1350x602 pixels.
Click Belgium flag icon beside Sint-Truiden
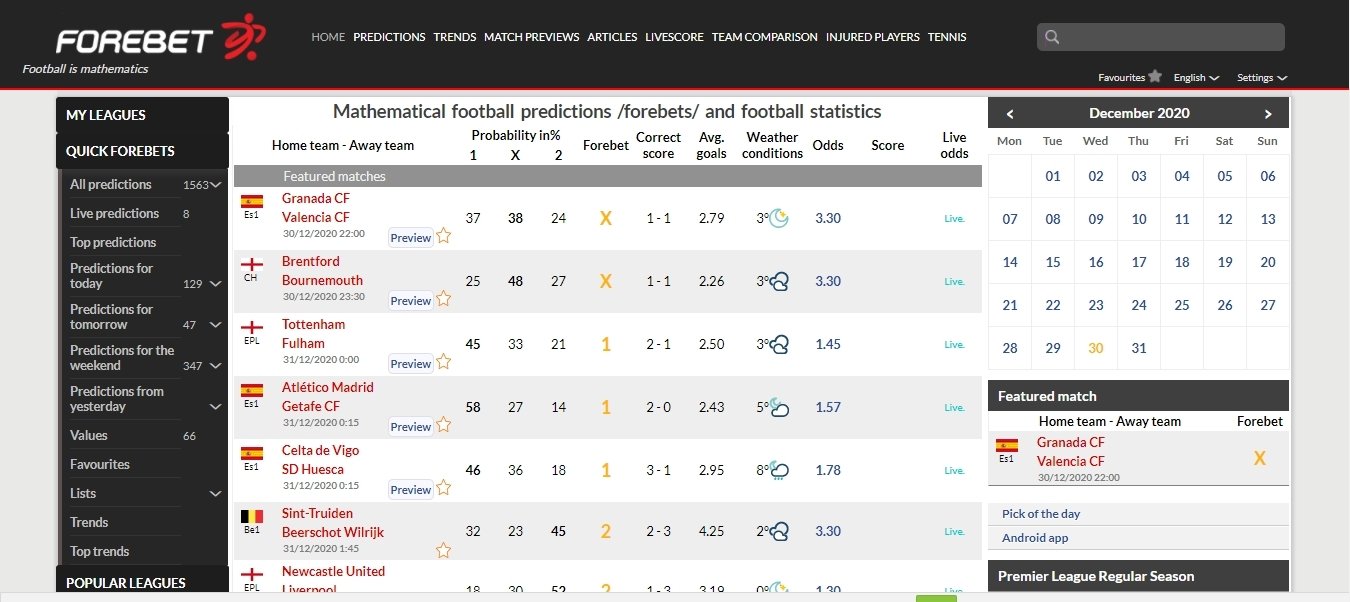252,516
